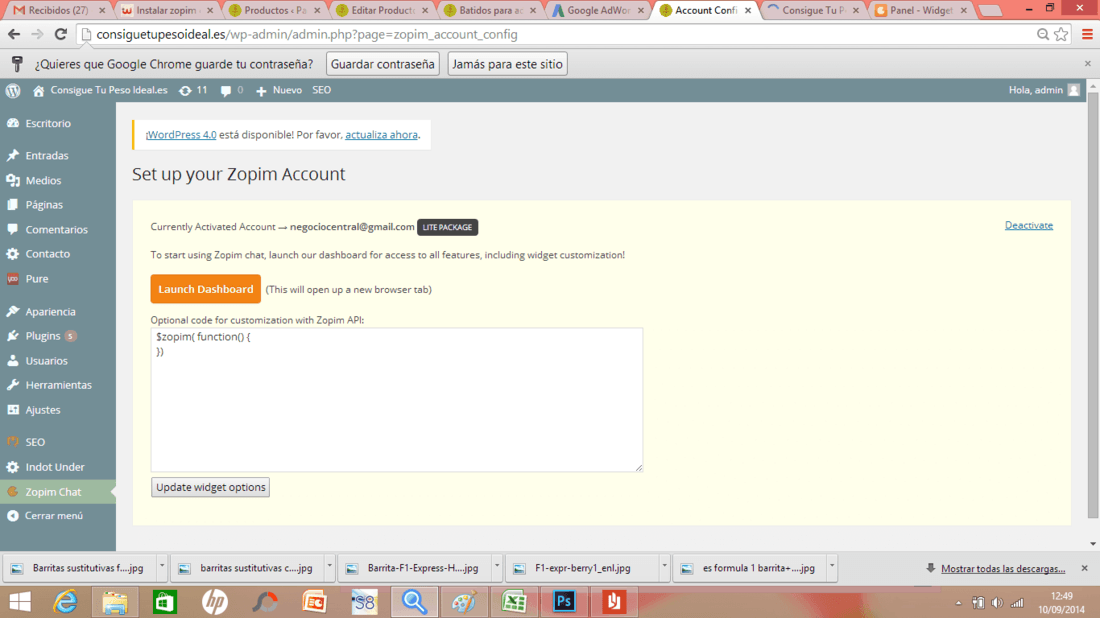Click the page vertical scrollbar
This screenshot has height=618, width=1100.
click(x=1093, y=305)
